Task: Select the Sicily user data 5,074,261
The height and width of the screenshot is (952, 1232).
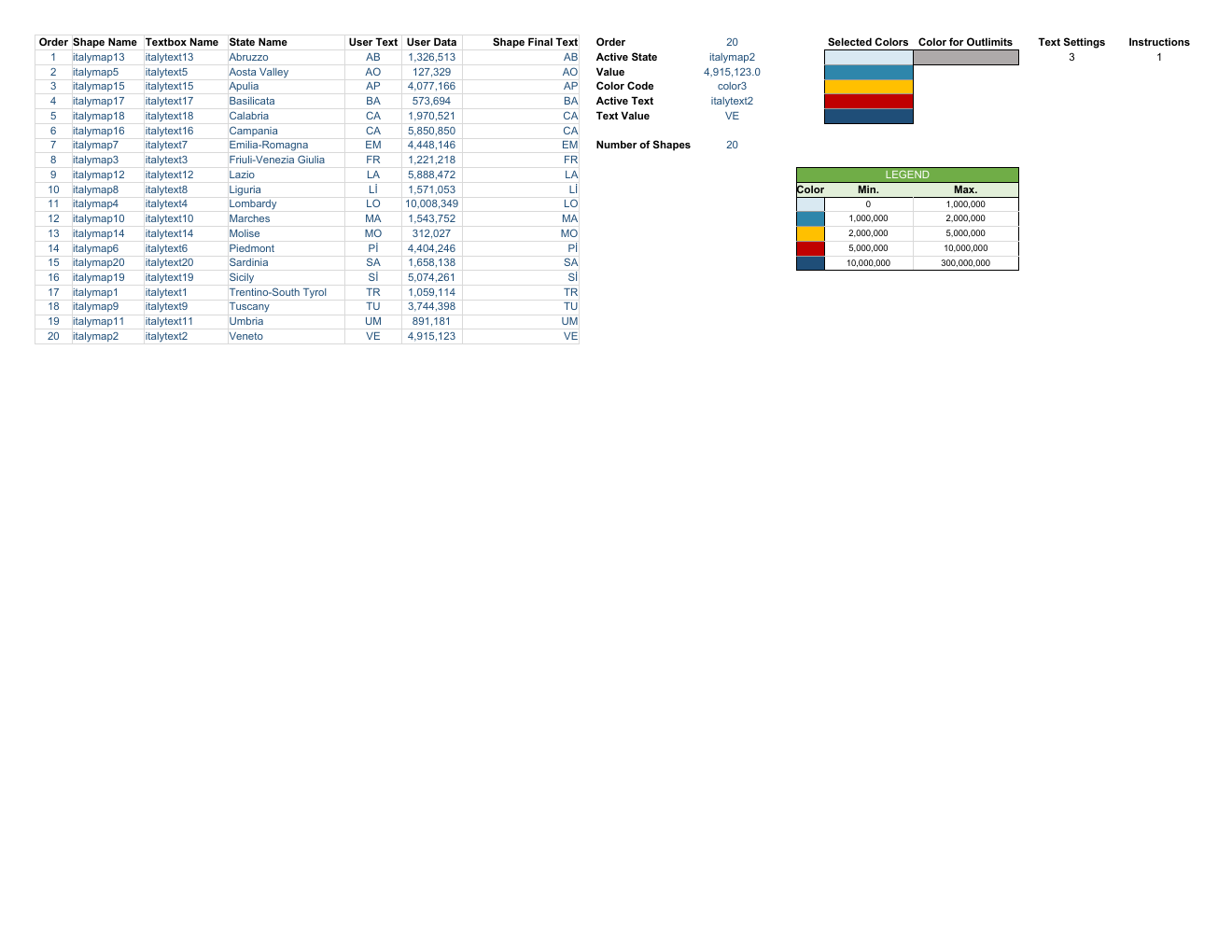Action: tap(432, 277)
